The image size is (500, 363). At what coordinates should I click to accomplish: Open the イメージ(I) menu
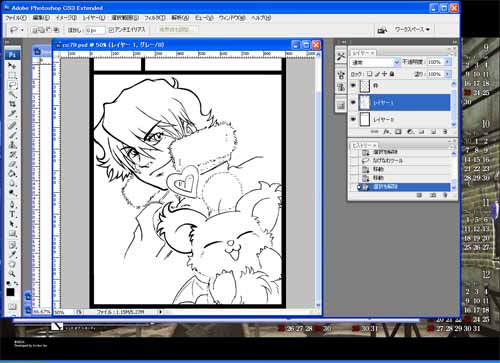coord(66,18)
